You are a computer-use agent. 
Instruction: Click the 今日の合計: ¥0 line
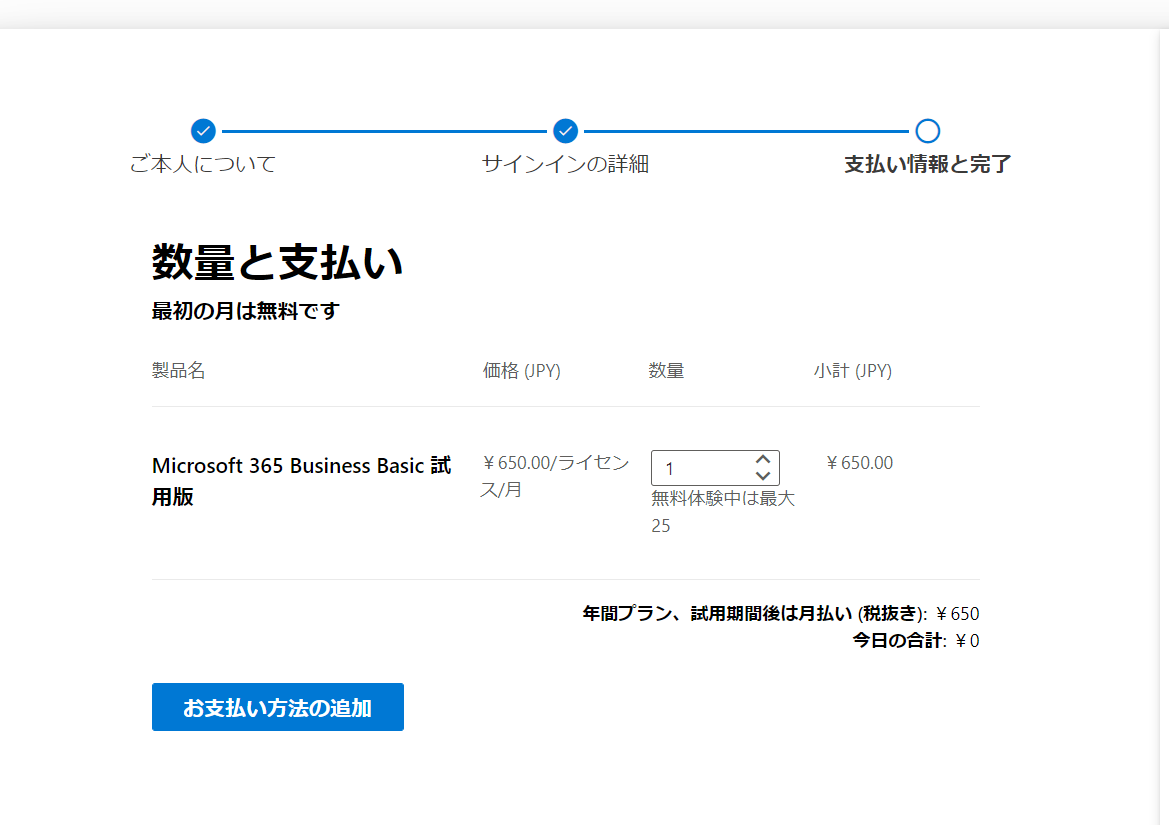[x=916, y=640]
